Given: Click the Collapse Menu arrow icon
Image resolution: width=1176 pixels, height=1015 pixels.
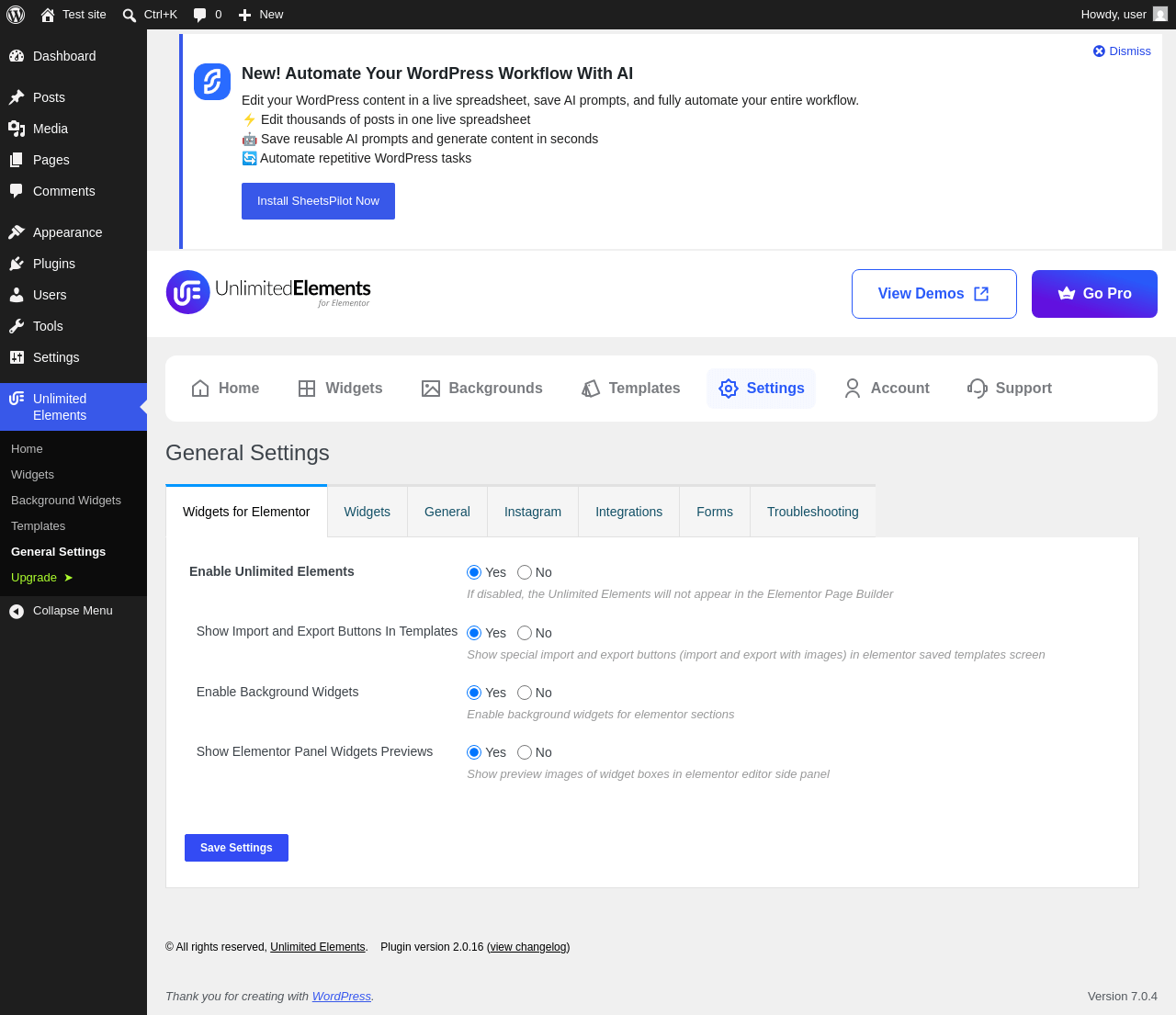Looking at the screenshot, I should [17, 611].
